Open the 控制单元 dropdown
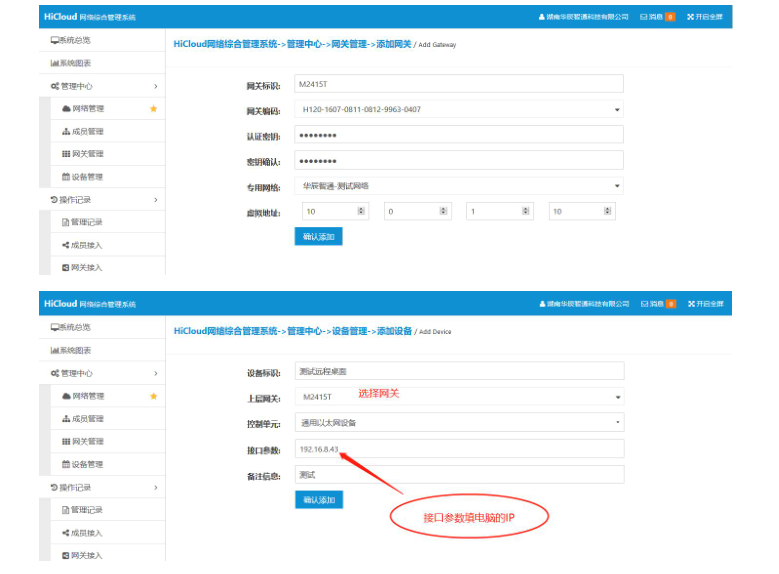Viewport: 779px width, 574px height. pyautogui.click(x=616, y=422)
